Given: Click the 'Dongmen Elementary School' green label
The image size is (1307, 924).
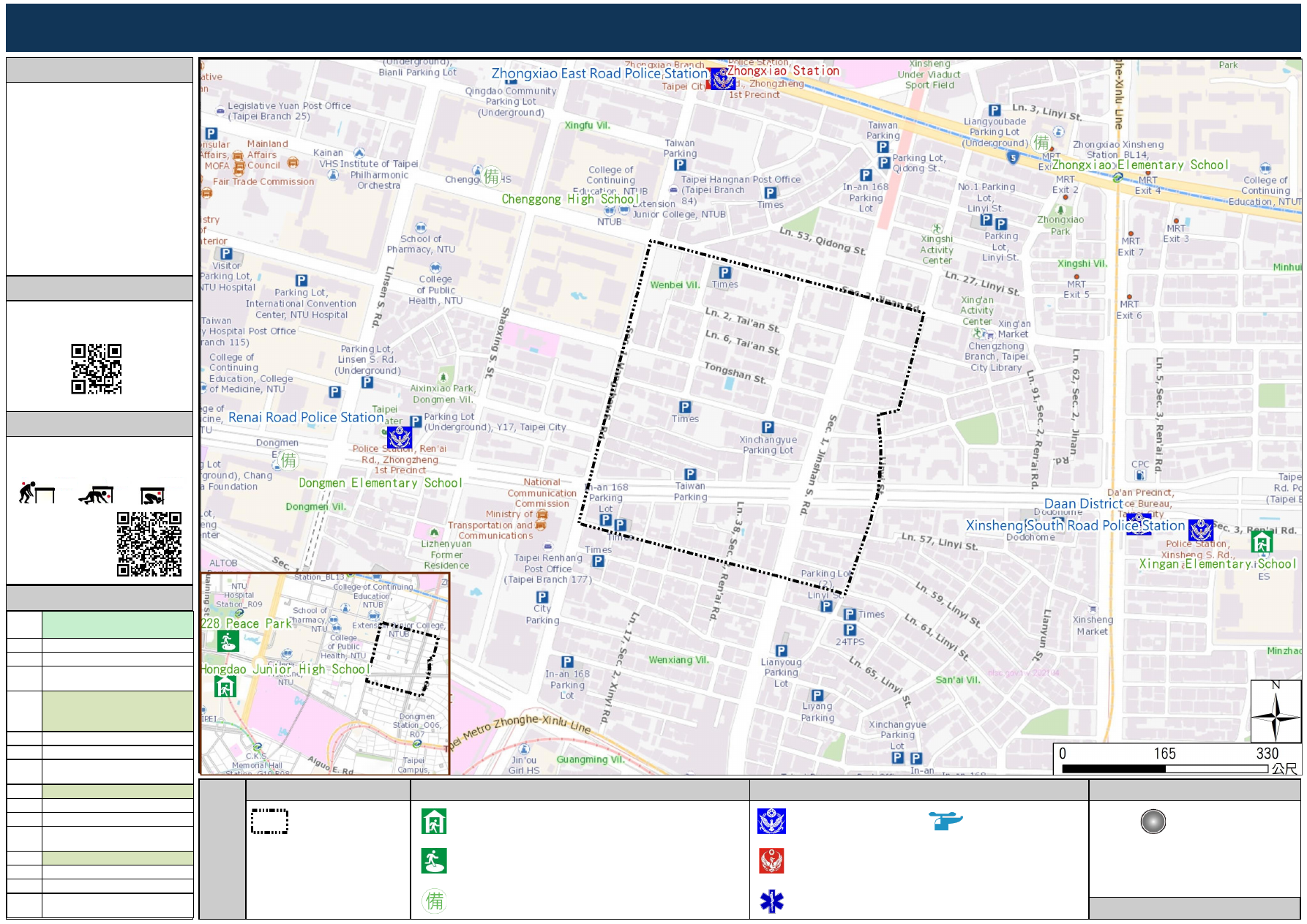Looking at the screenshot, I should tap(381, 483).
